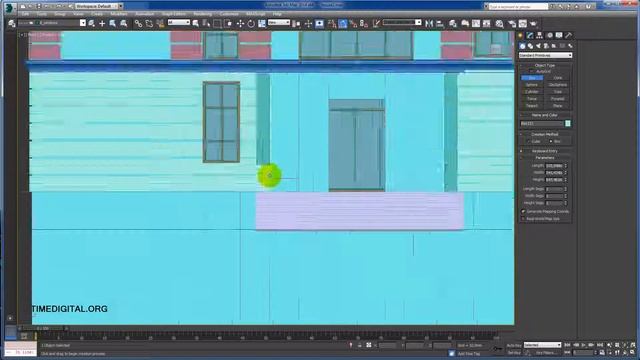Image resolution: width=640 pixels, height=360 pixels.
Task: Open the Tools menu
Action: click(42, 14)
